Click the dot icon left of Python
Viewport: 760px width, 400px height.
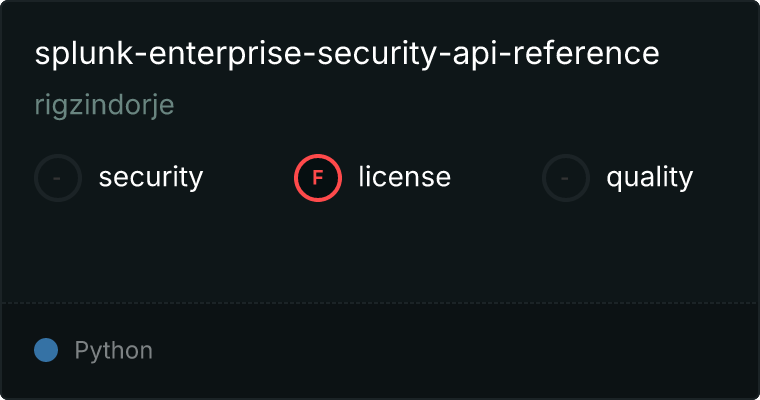tap(46, 350)
